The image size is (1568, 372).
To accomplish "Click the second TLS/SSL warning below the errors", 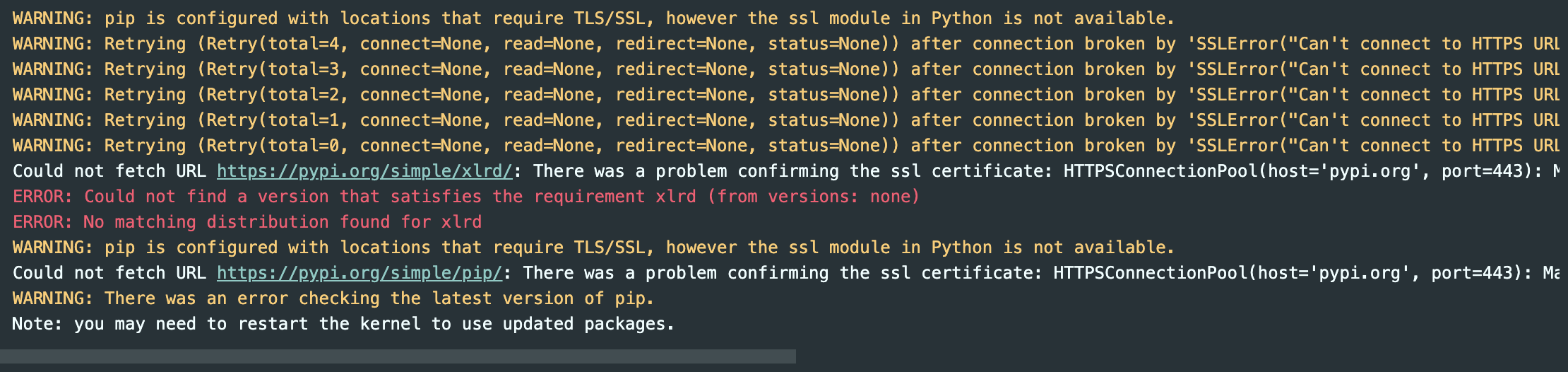I will [x=593, y=248].
